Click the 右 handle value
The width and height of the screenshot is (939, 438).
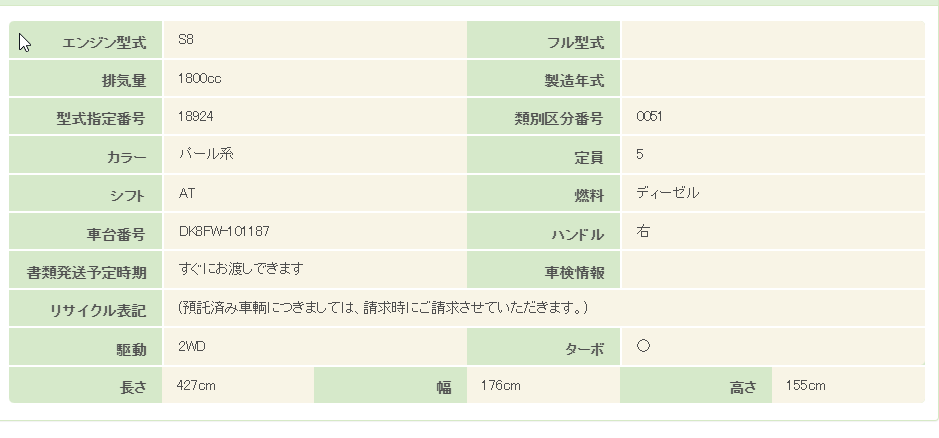click(x=643, y=232)
